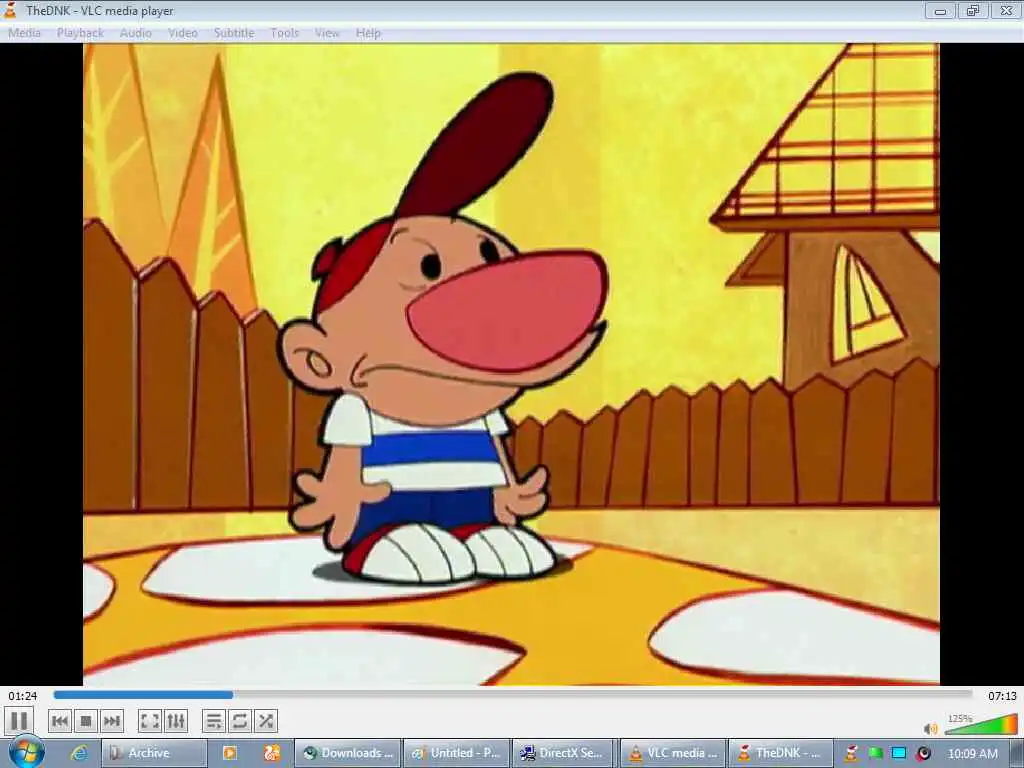Open the Playback menu
1024x768 pixels.
click(80, 33)
